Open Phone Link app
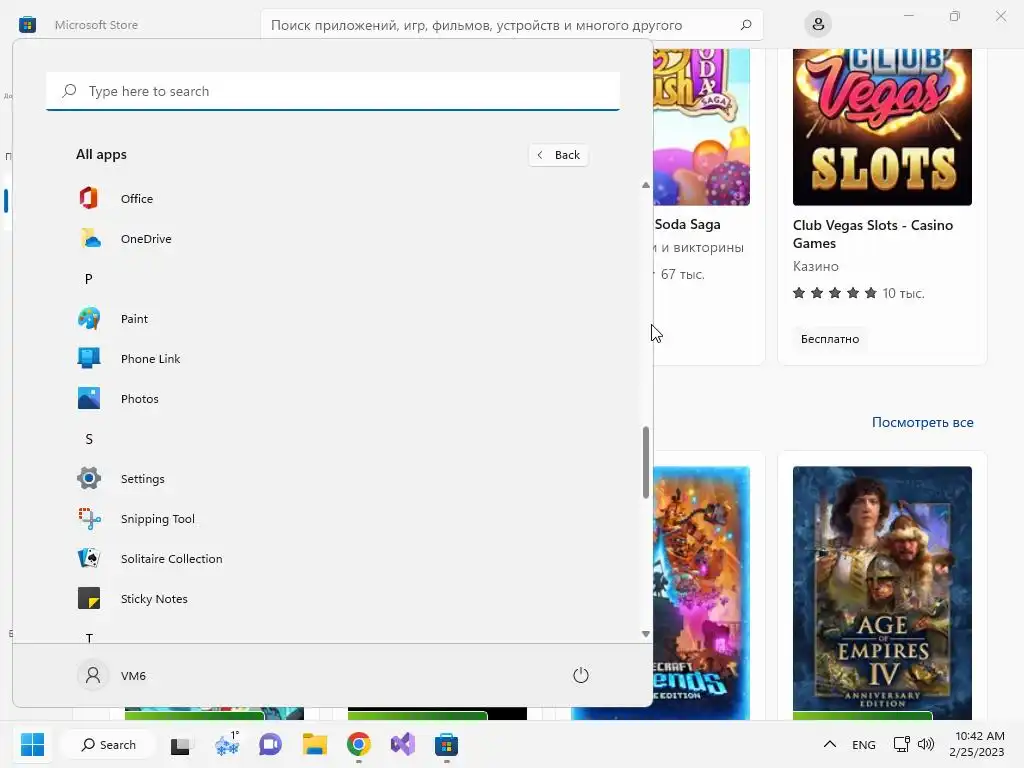 pos(332,359)
